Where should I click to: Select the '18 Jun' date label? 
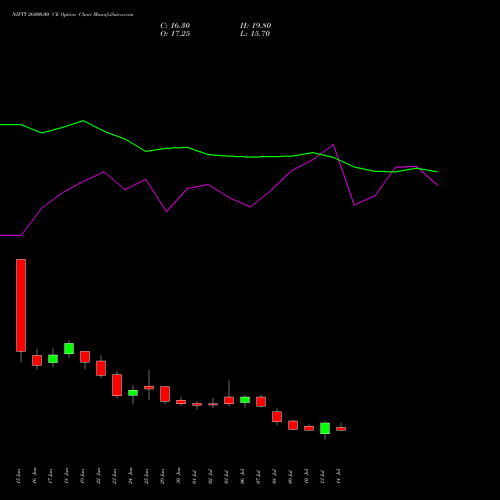[67, 476]
